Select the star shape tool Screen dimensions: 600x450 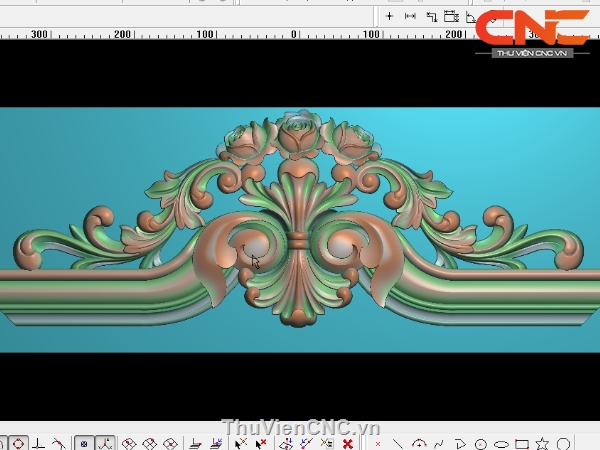point(542,443)
